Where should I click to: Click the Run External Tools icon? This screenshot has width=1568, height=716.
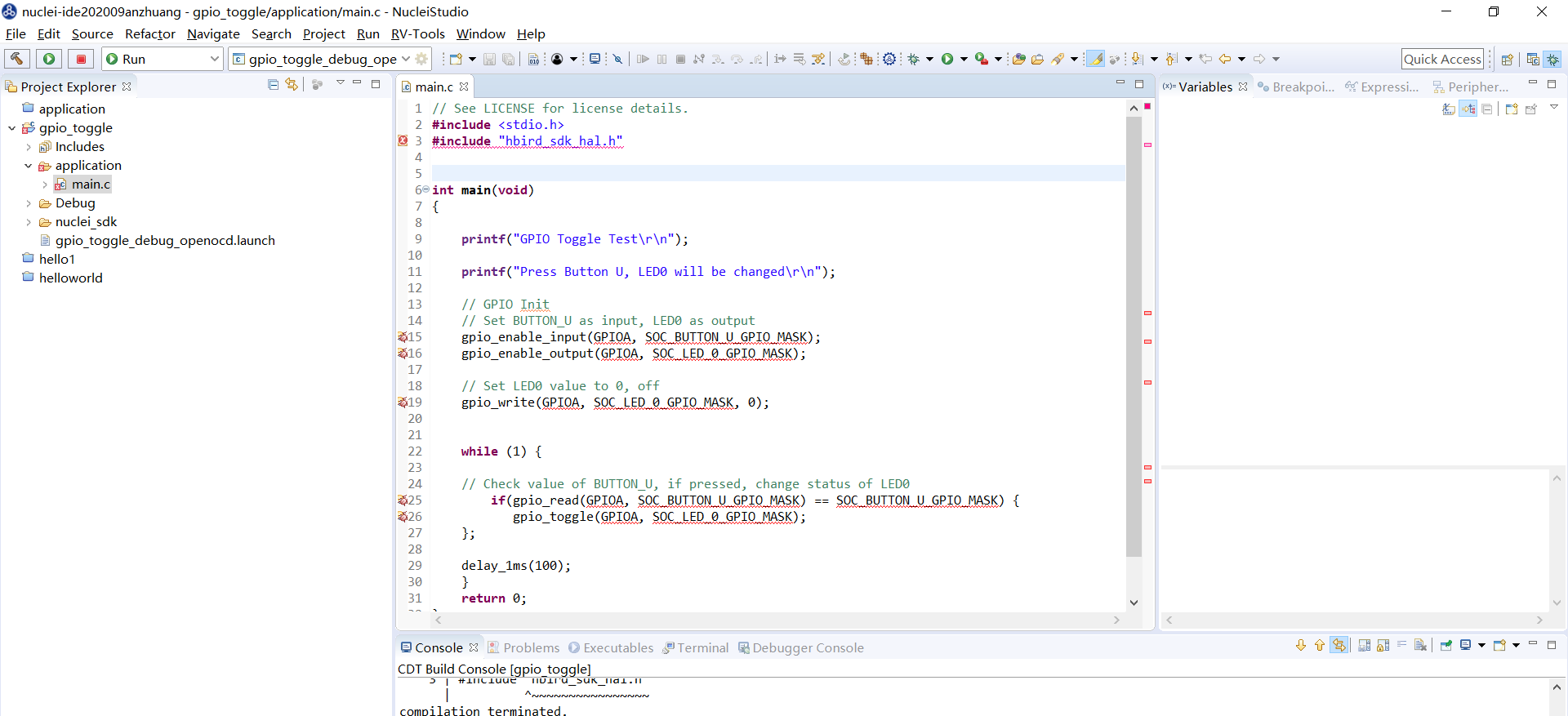pyautogui.click(x=982, y=59)
